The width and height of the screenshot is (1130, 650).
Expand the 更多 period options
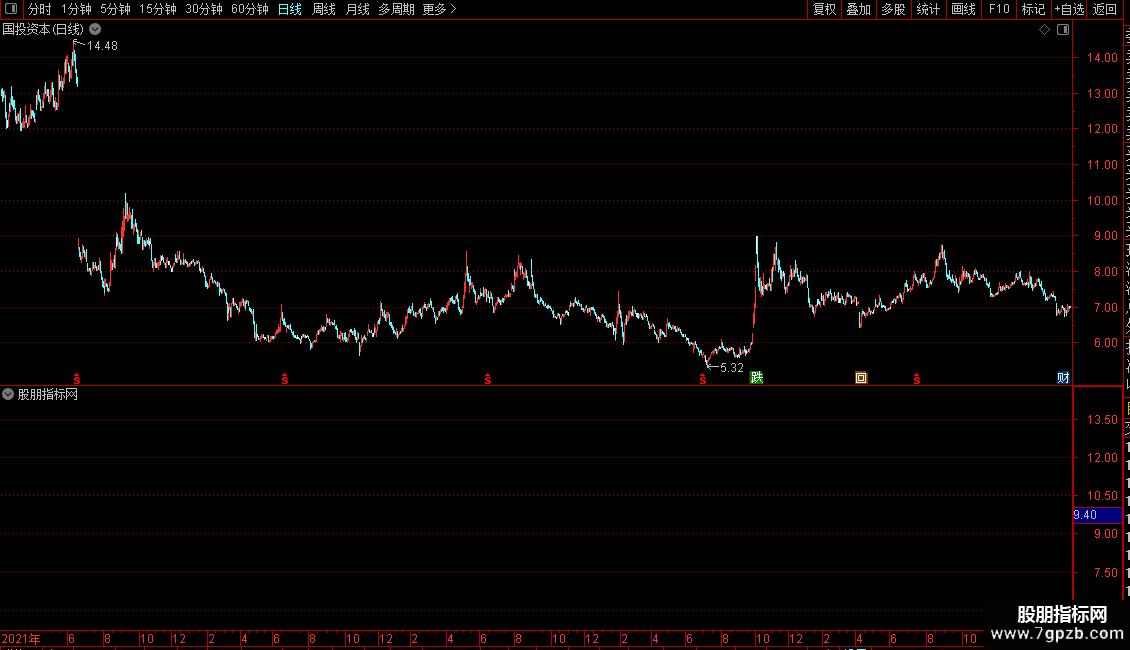(x=439, y=9)
